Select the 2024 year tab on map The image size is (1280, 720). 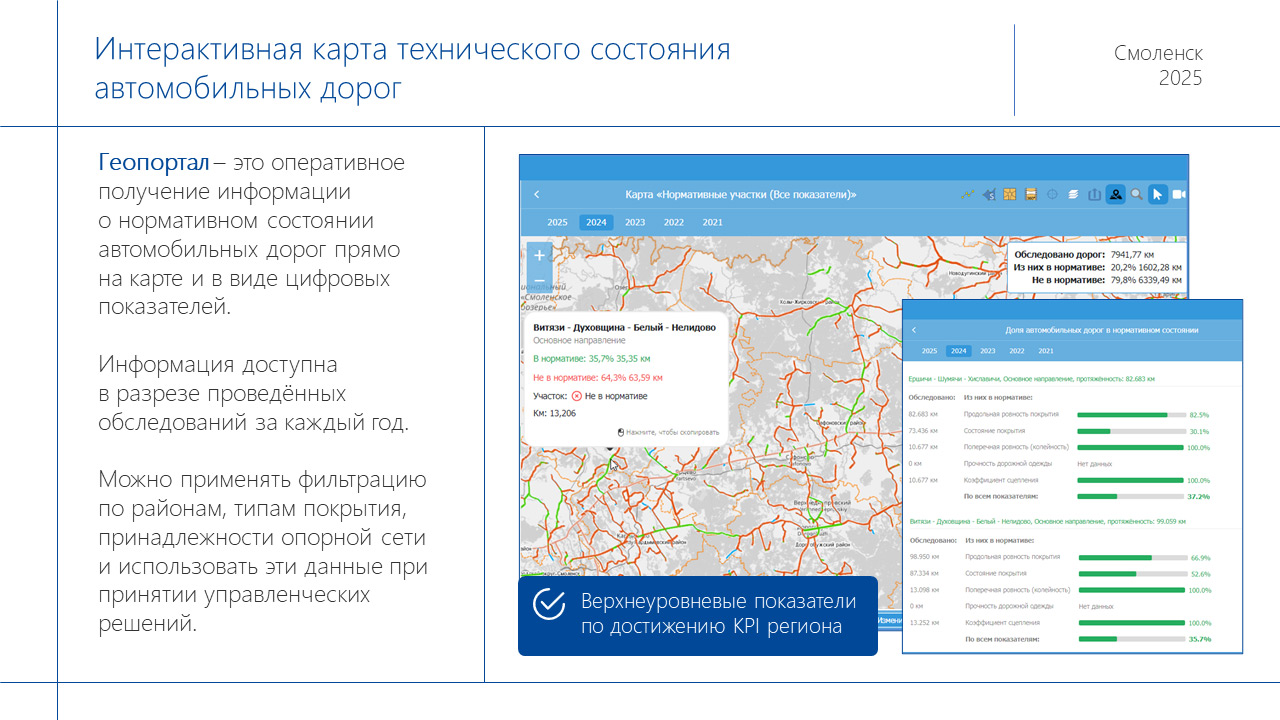point(596,222)
